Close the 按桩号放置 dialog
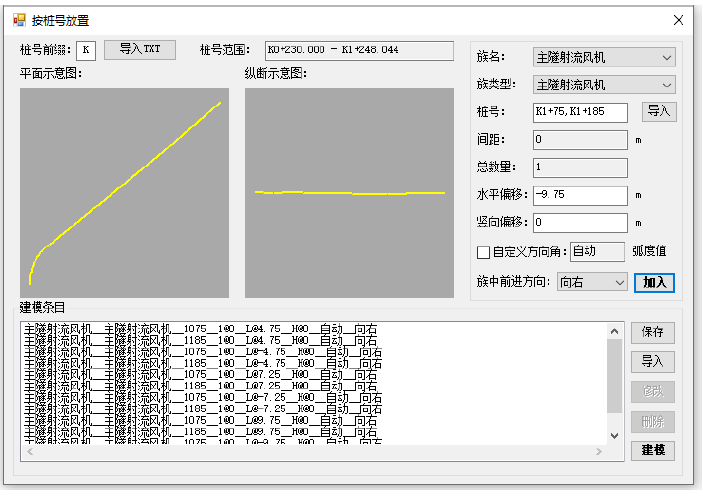The image size is (703, 496). (x=678, y=20)
